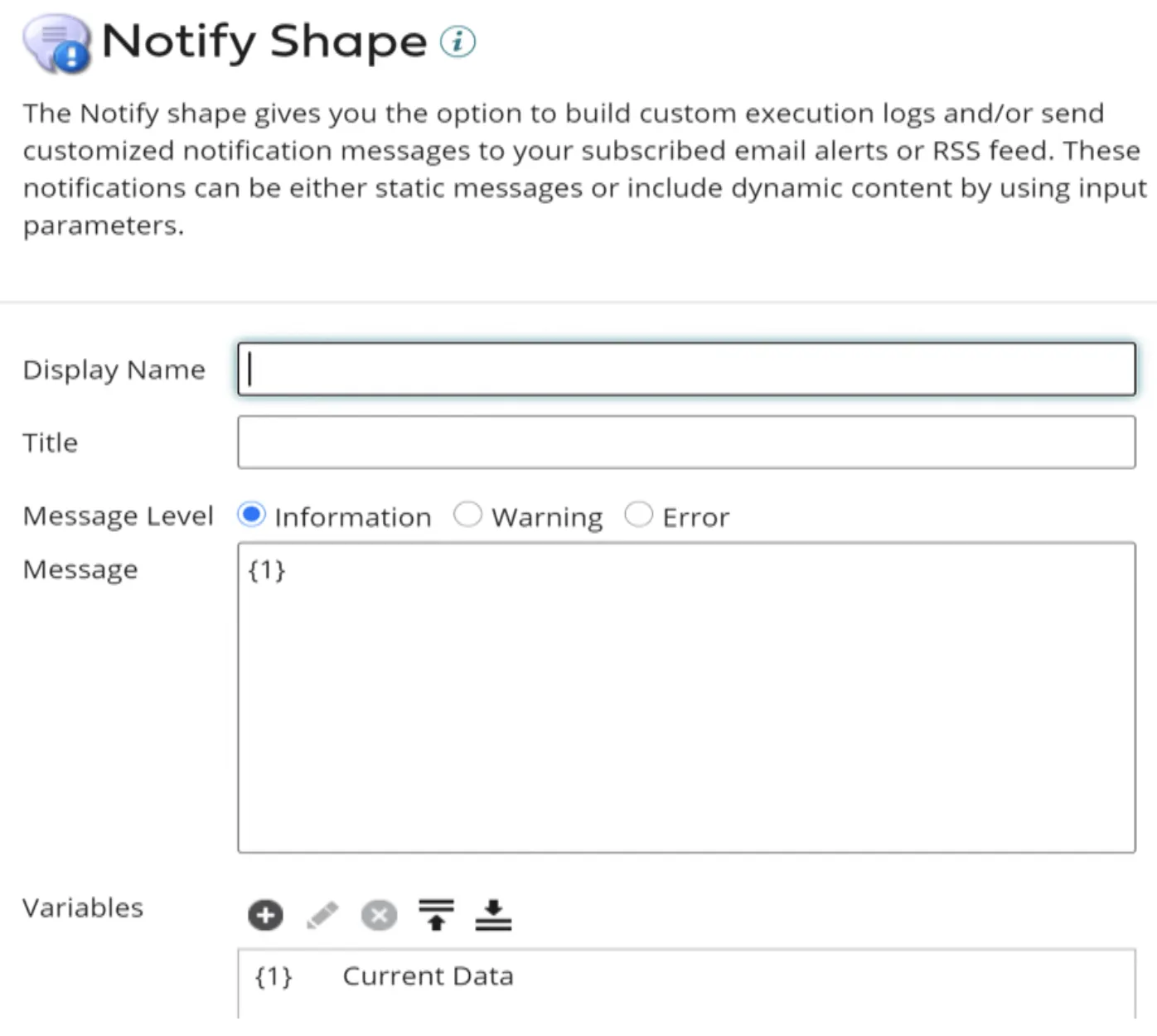This screenshot has width=1157, height=1036.
Task: Move variable up with up-arrow icon
Action: coord(436,915)
